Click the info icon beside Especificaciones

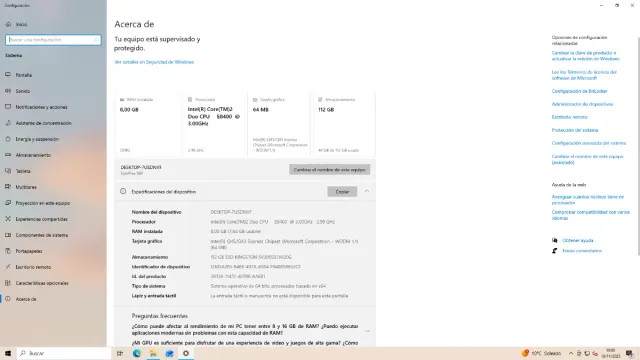click(x=123, y=191)
